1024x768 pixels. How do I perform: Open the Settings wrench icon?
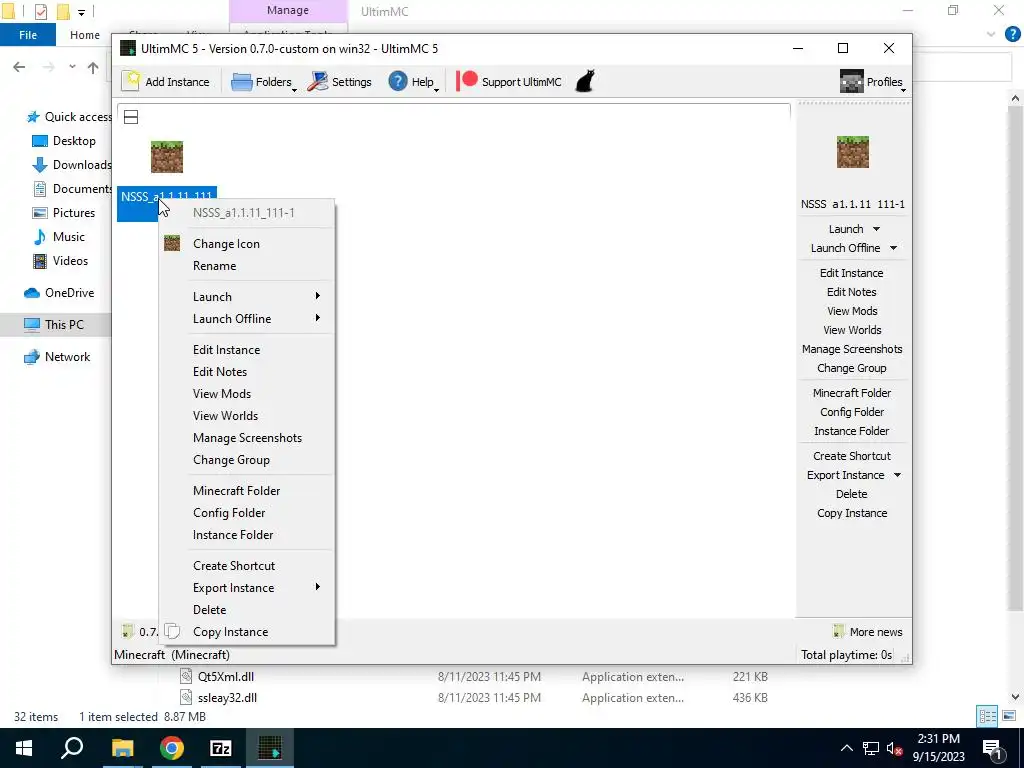(317, 82)
